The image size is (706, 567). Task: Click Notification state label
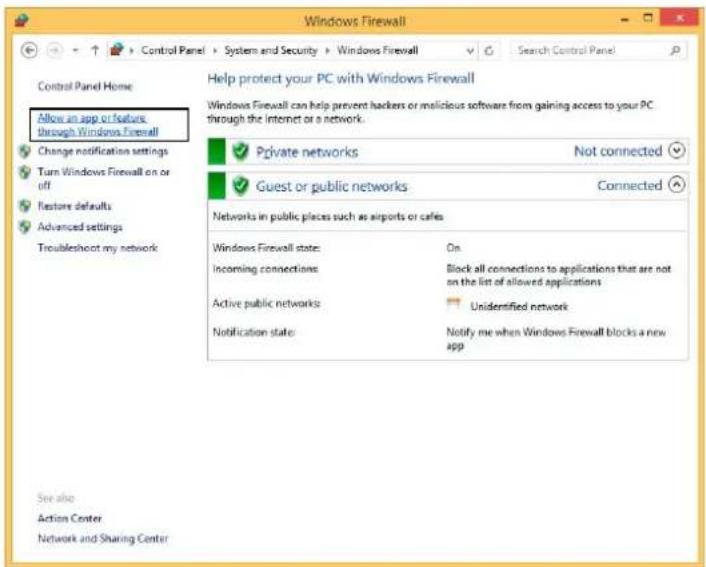253,332
